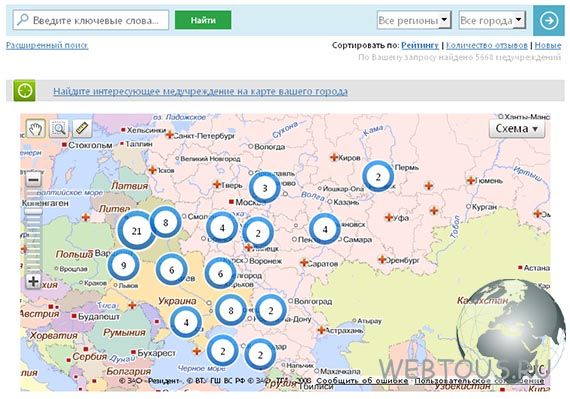
Task: Expand the Все города dropdown
Action: 492,20
